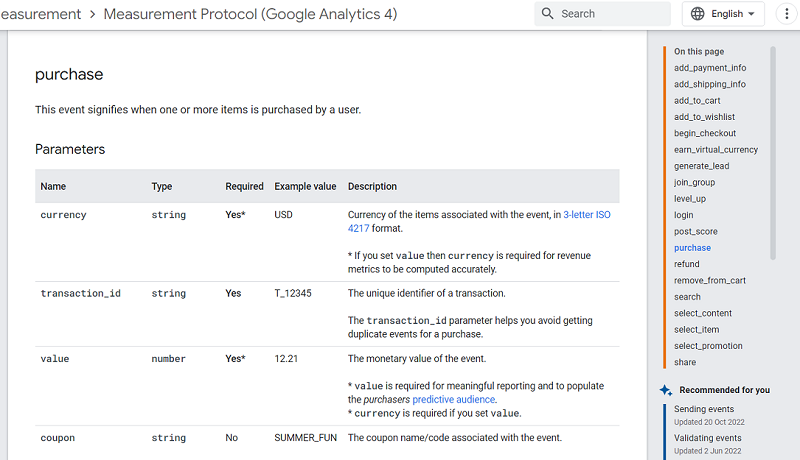This screenshot has width=800, height=460.
Task: Select search in the page nav list
Action: click(687, 296)
